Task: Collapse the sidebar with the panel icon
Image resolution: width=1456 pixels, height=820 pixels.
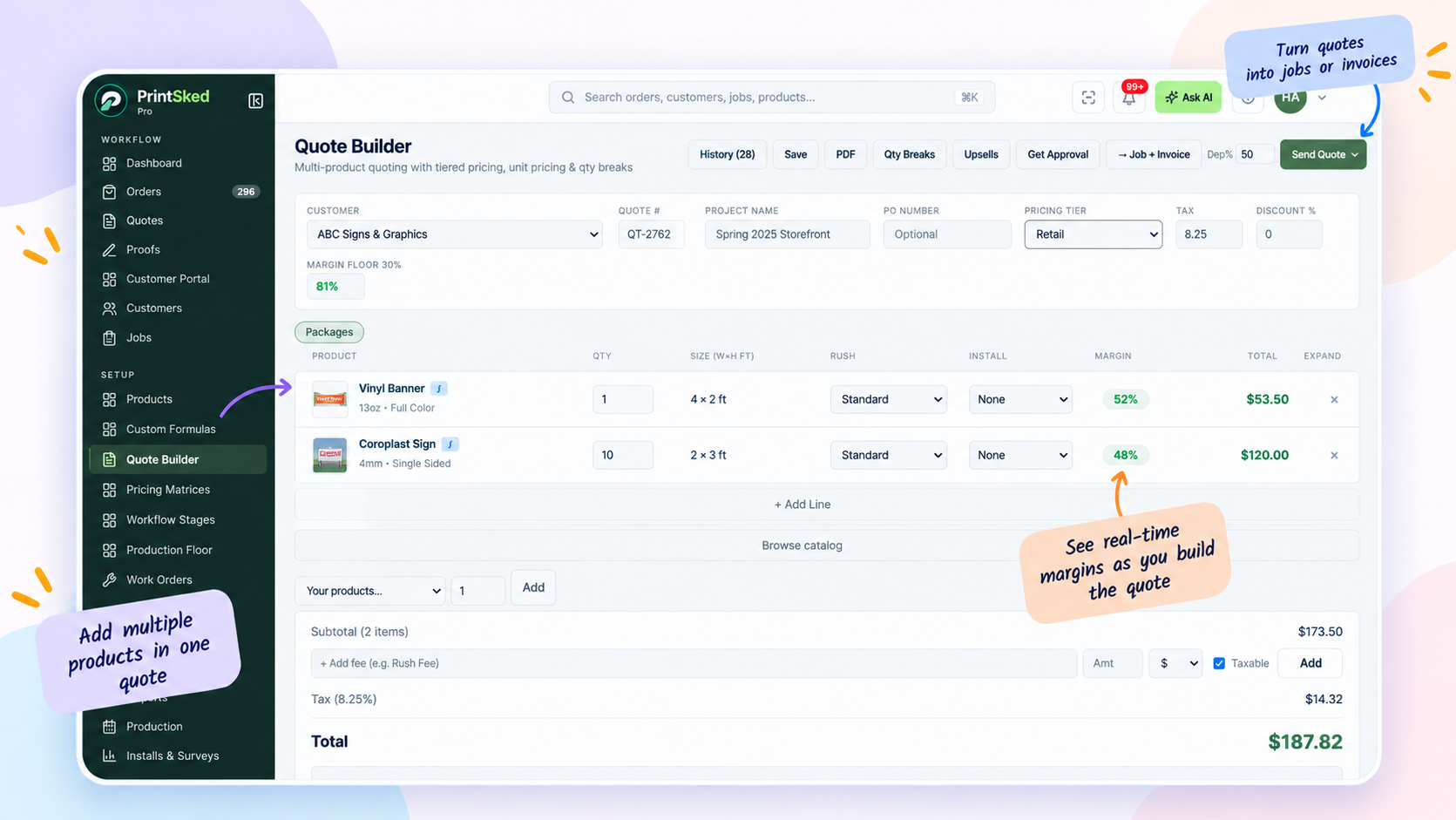Action: point(255,101)
